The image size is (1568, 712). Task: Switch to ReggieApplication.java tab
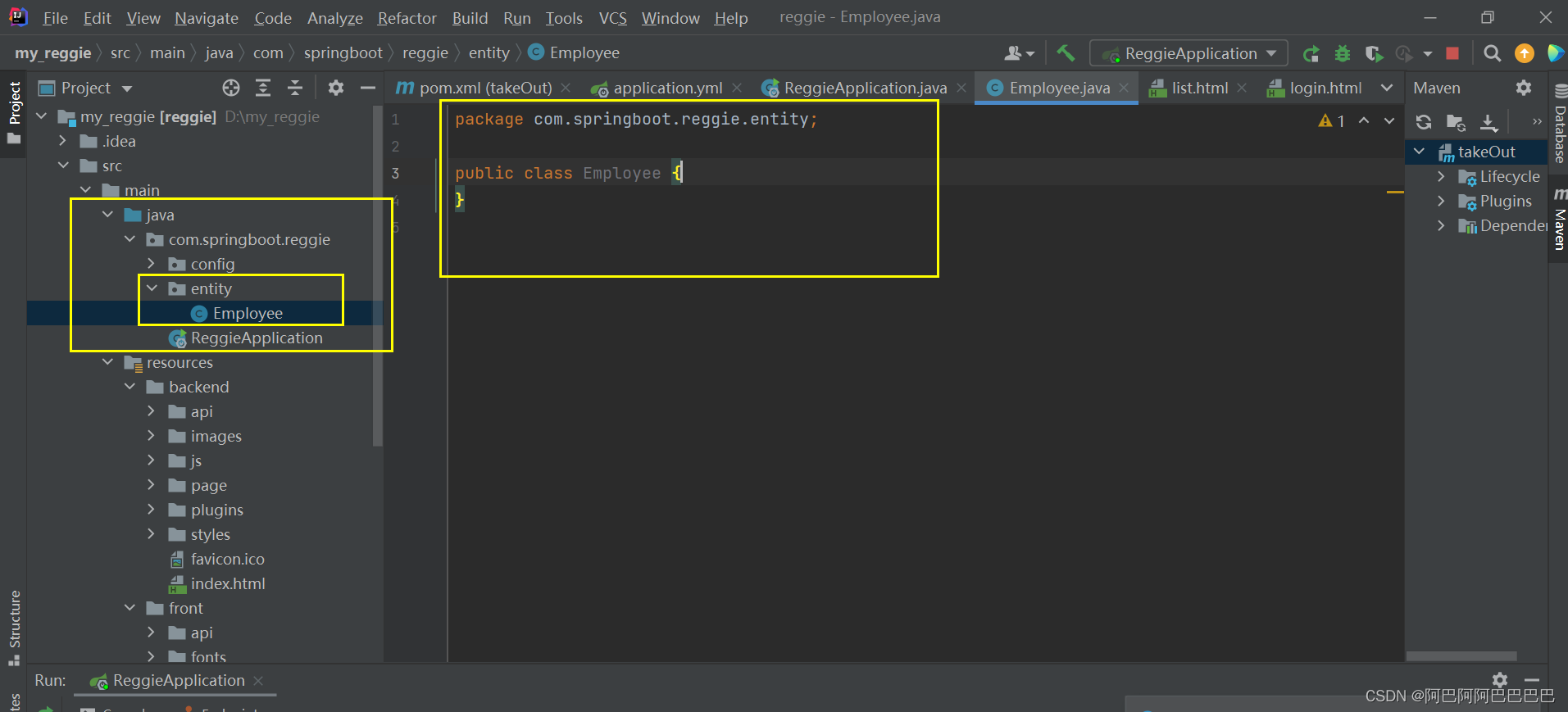click(864, 88)
